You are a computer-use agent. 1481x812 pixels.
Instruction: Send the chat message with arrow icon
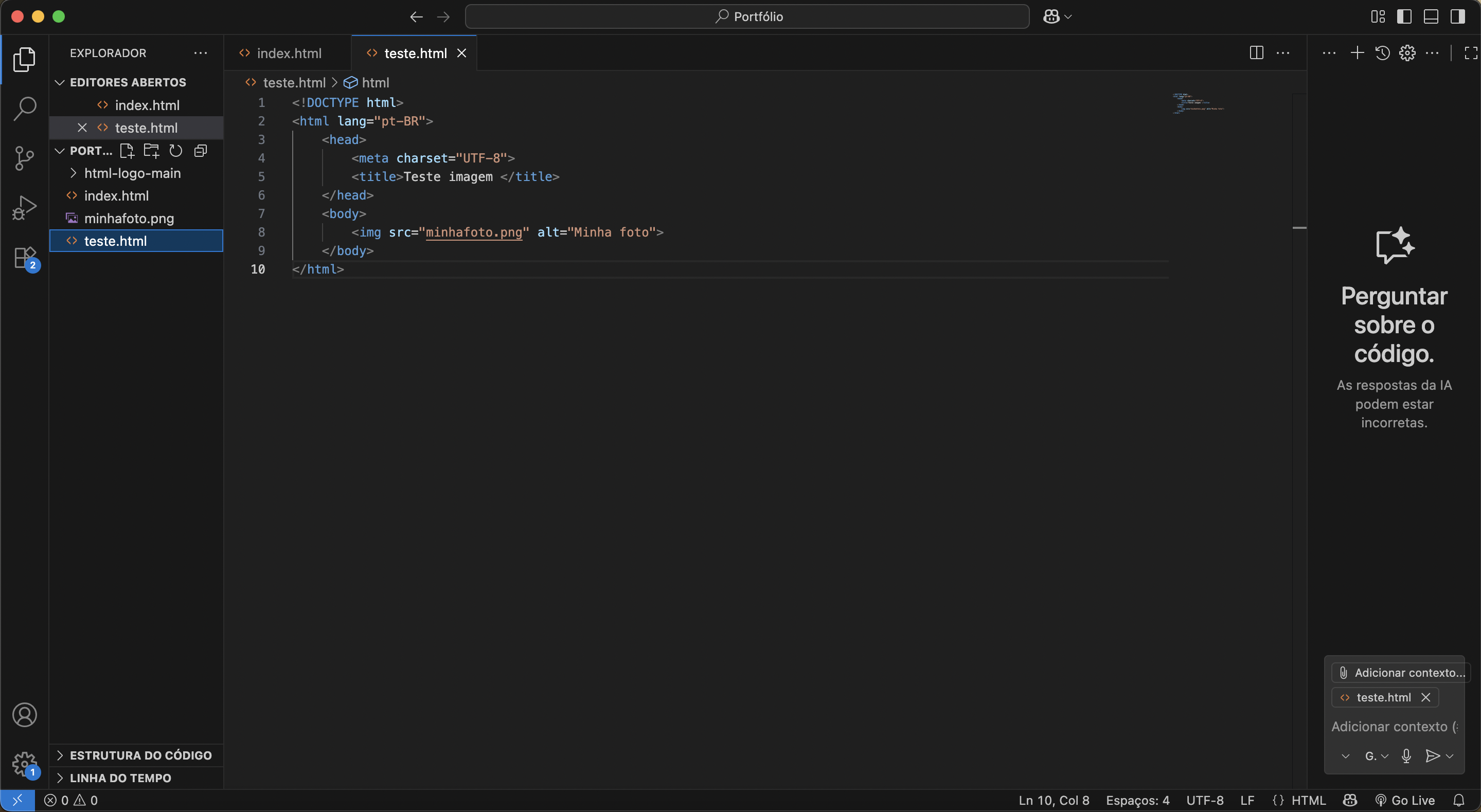pyautogui.click(x=1433, y=756)
